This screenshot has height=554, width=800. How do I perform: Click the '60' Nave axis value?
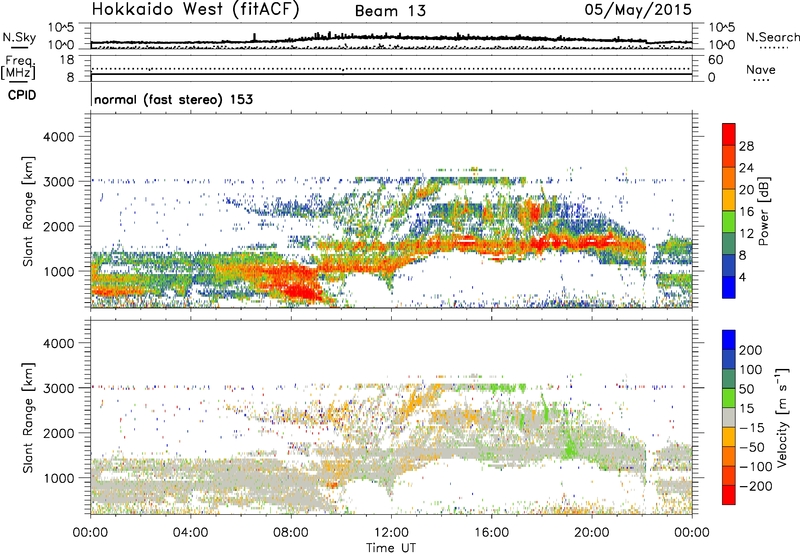point(715,60)
